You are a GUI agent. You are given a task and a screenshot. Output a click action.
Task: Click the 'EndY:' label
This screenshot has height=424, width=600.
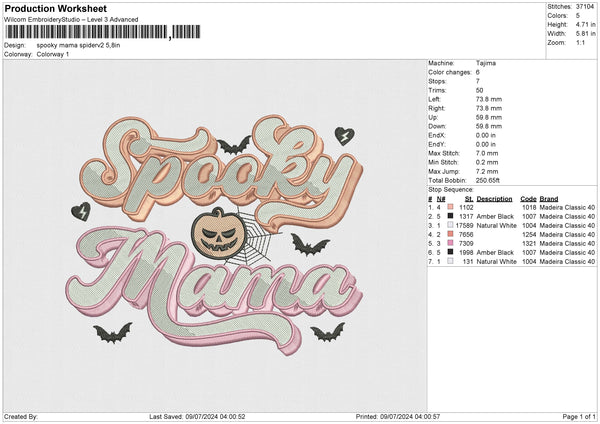437,144
